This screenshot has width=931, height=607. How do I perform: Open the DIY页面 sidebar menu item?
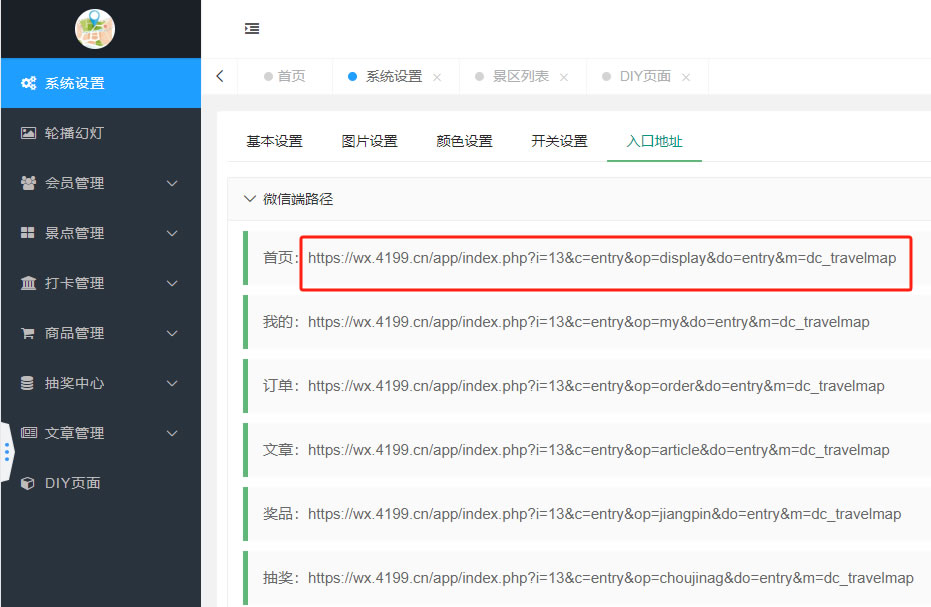point(101,483)
